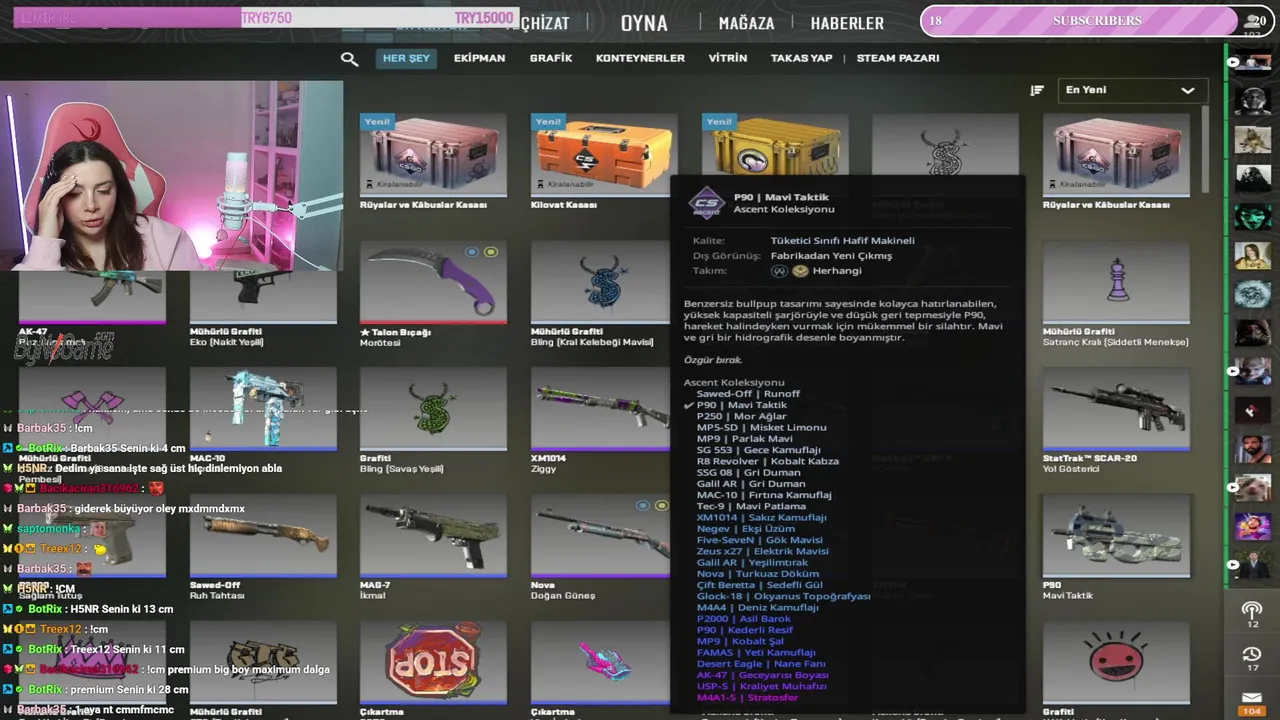Screen dimensions: 1280x720
Task: Switch to the KONTEYNERLER inventory tab
Action: [x=640, y=58]
